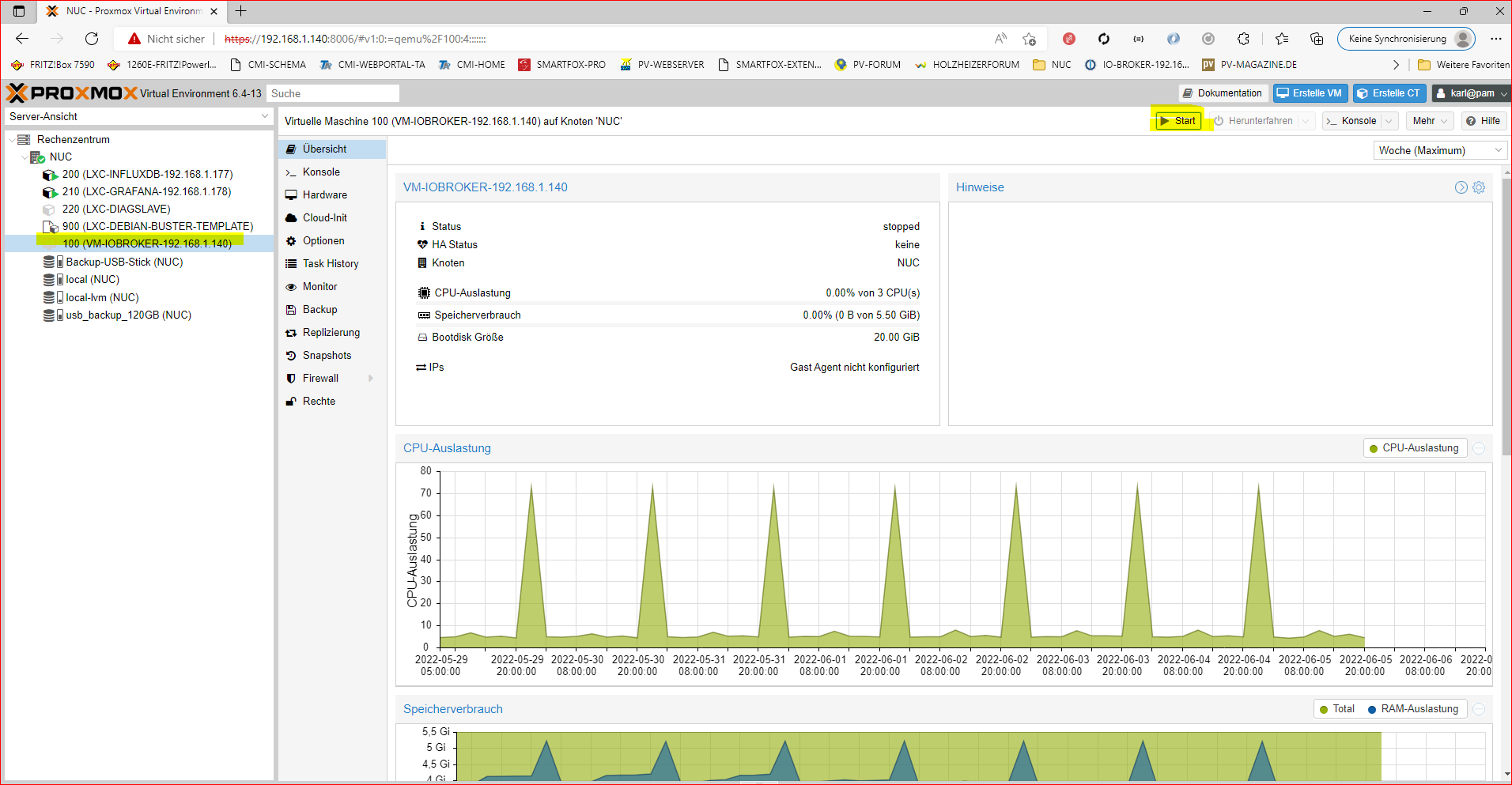Viewport: 1512px width, 785px height.
Task: Open the Snapshots tab
Action: pyautogui.click(x=332, y=355)
